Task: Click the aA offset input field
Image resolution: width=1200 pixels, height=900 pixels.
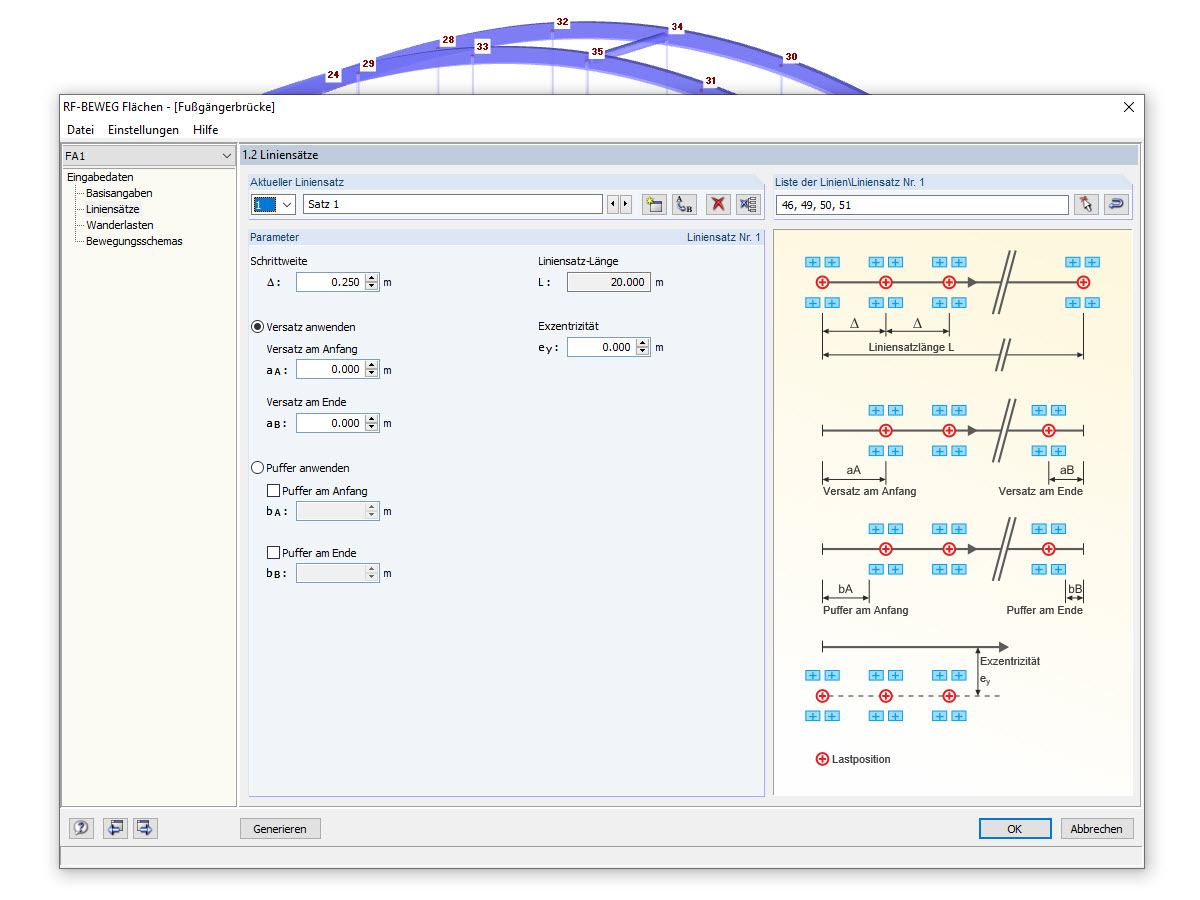Action: (x=331, y=369)
